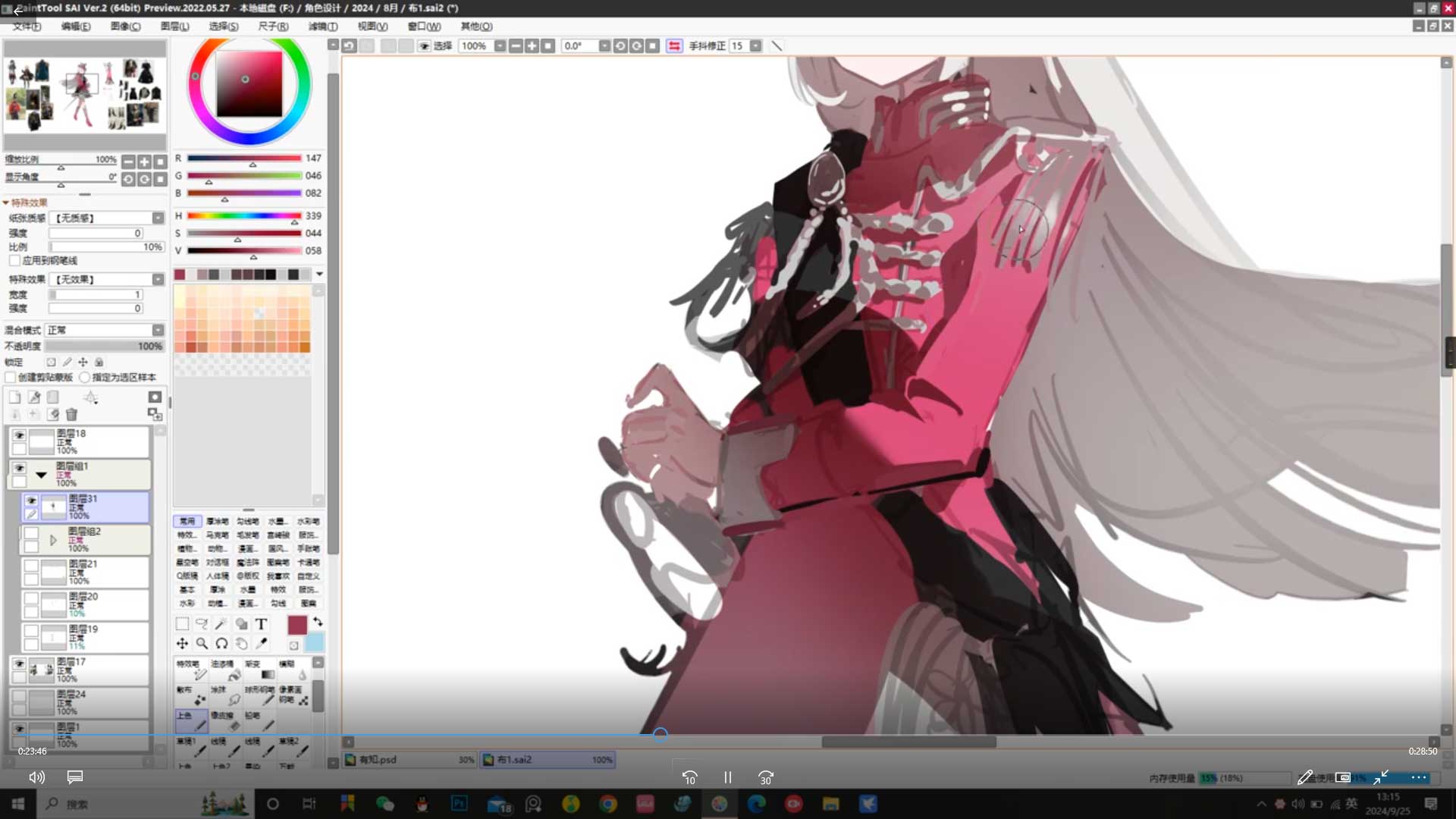
Task: Select the text tool
Action: point(261,624)
